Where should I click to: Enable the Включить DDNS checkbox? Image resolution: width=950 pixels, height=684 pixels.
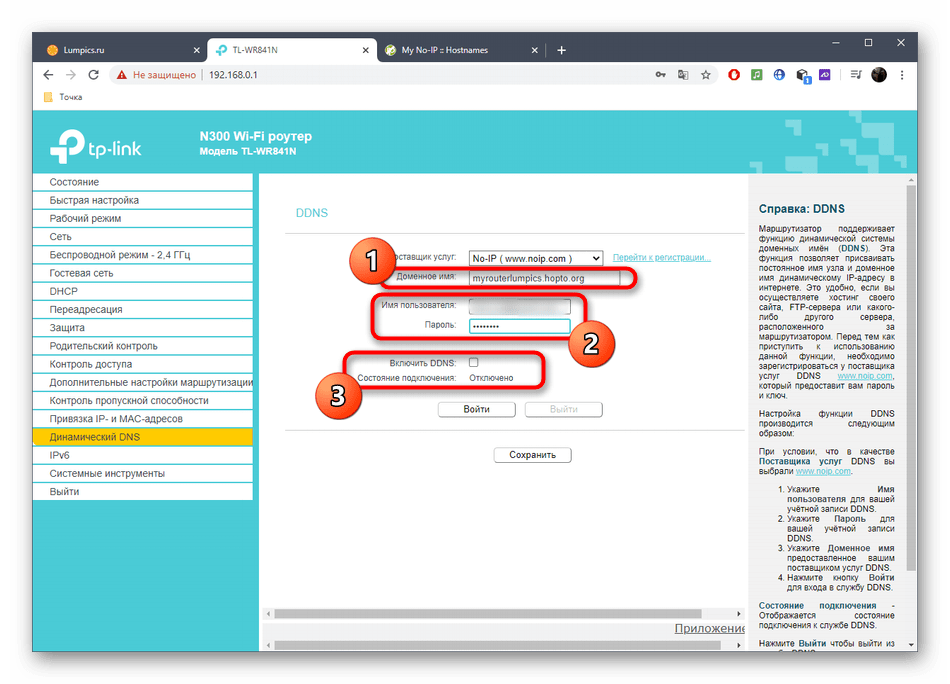click(474, 362)
